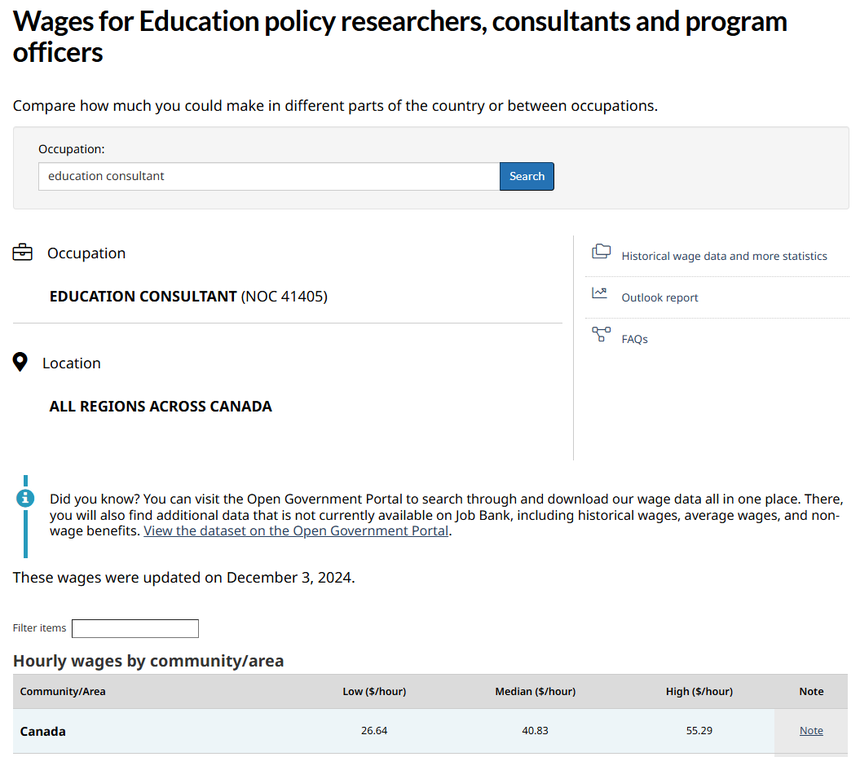Sort by Median ($/hour) column header

pyautogui.click(x=535, y=691)
